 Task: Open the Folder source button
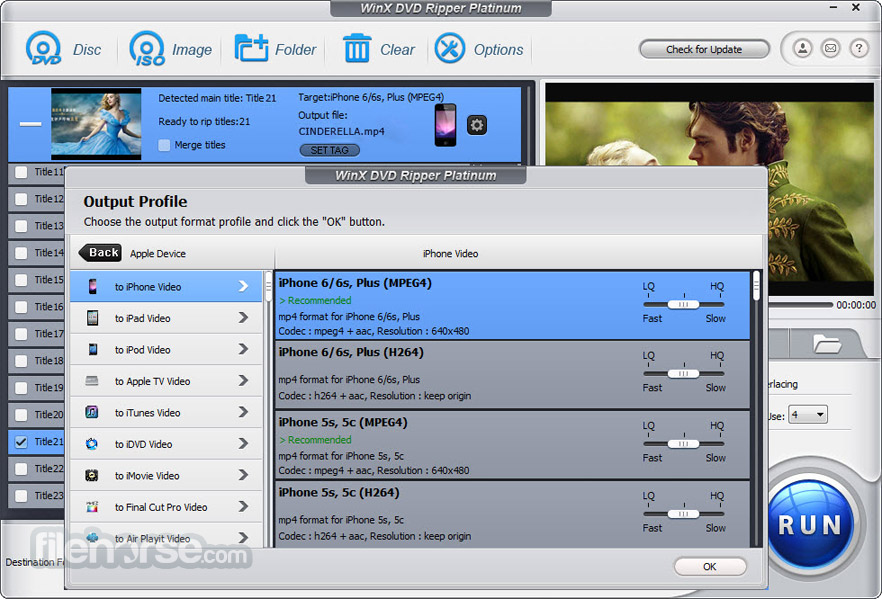coord(251,48)
